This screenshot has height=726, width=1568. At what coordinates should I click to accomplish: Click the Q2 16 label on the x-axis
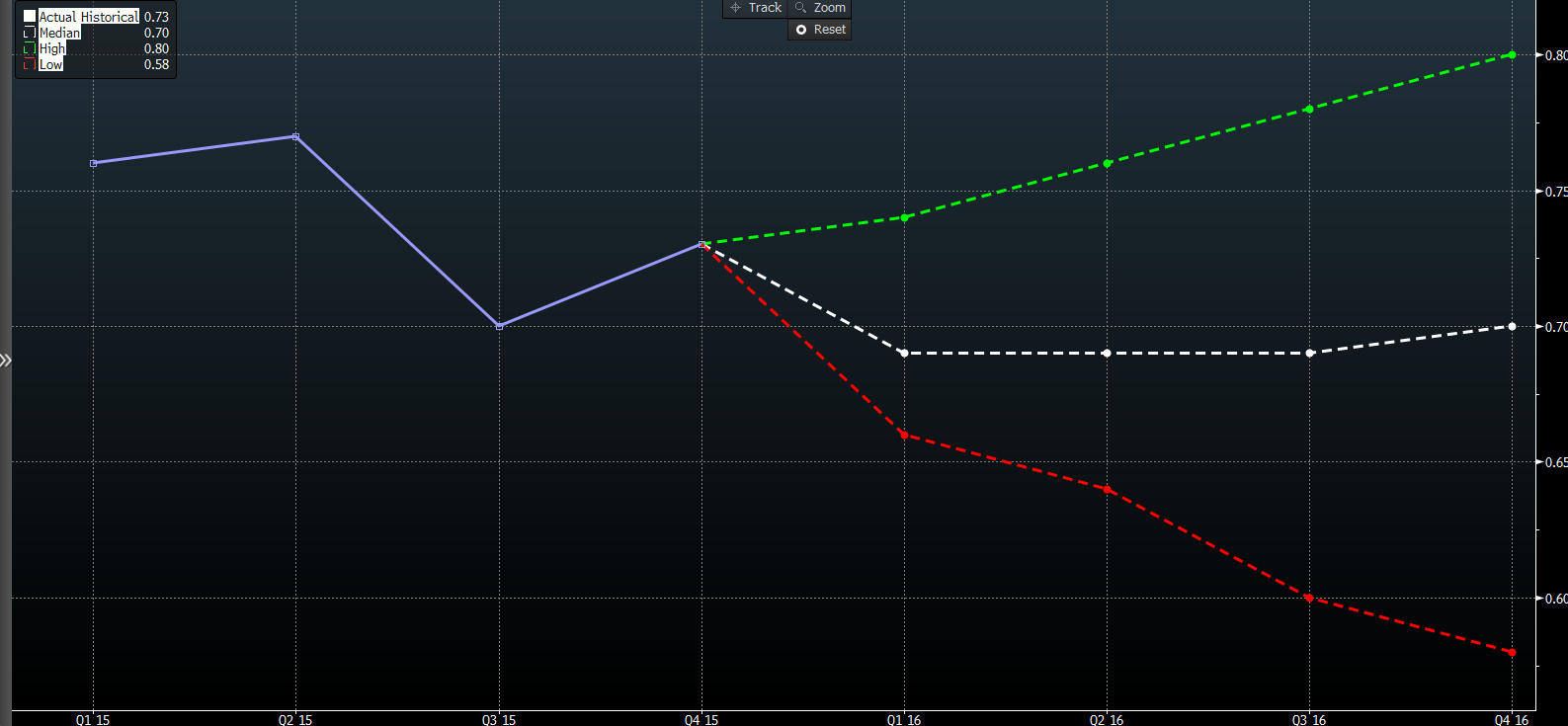1106,719
